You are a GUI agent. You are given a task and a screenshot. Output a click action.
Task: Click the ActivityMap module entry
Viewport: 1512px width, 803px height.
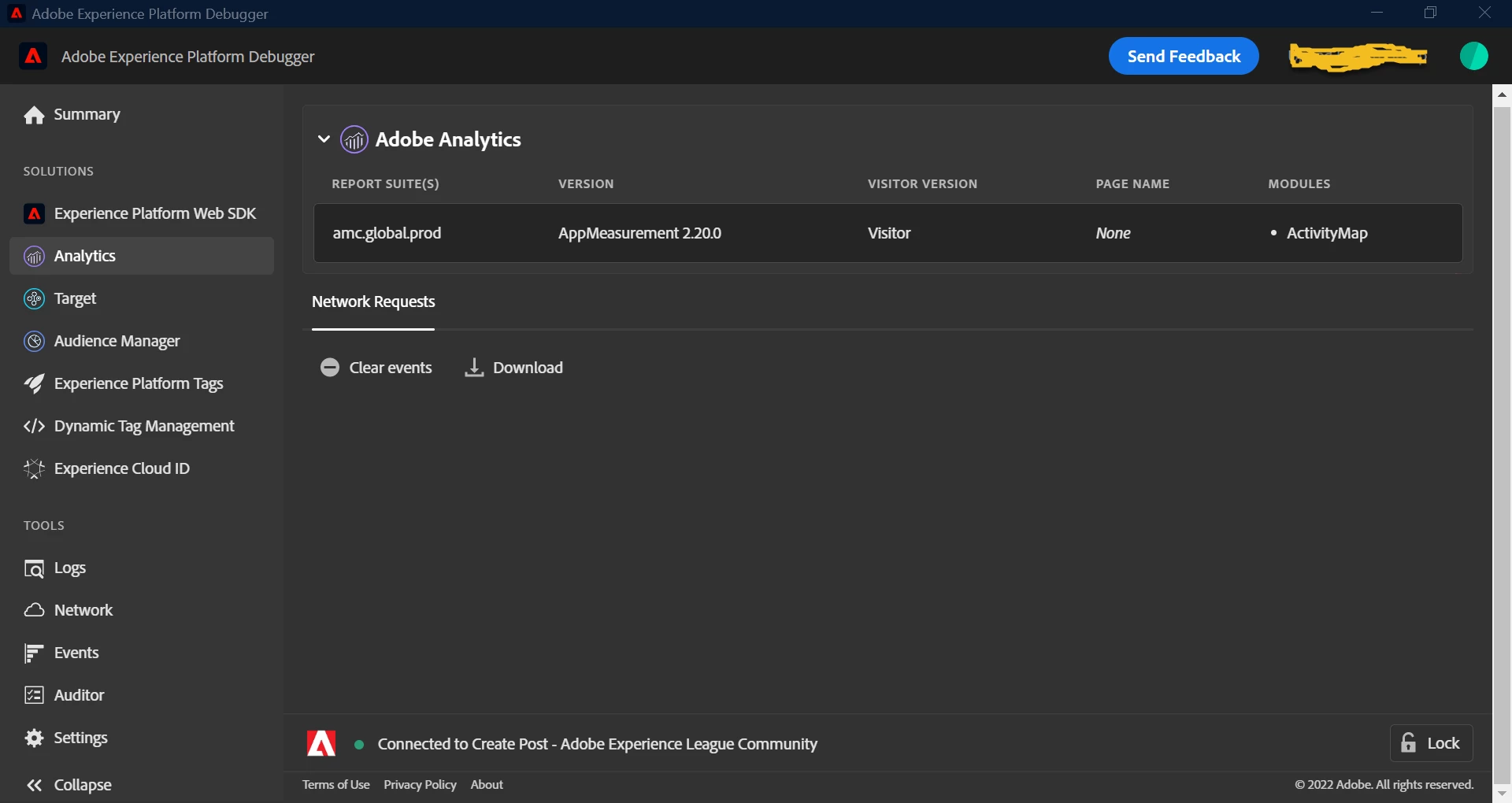(x=1327, y=233)
